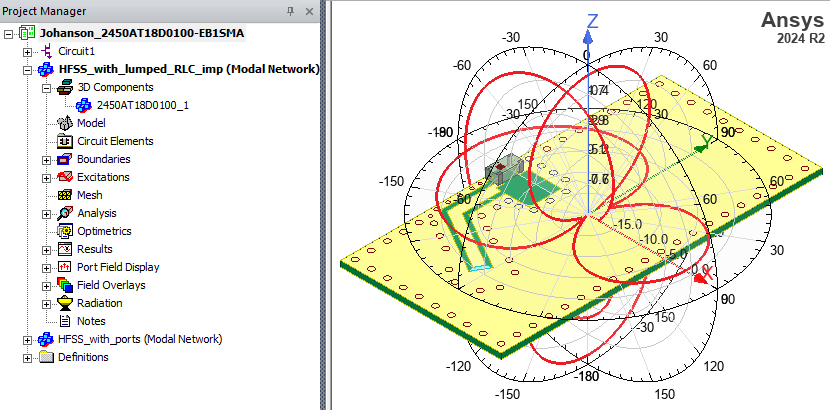This screenshot has height=410, width=830.
Task: Click the Definitions folder icon
Action: click(x=47, y=357)
